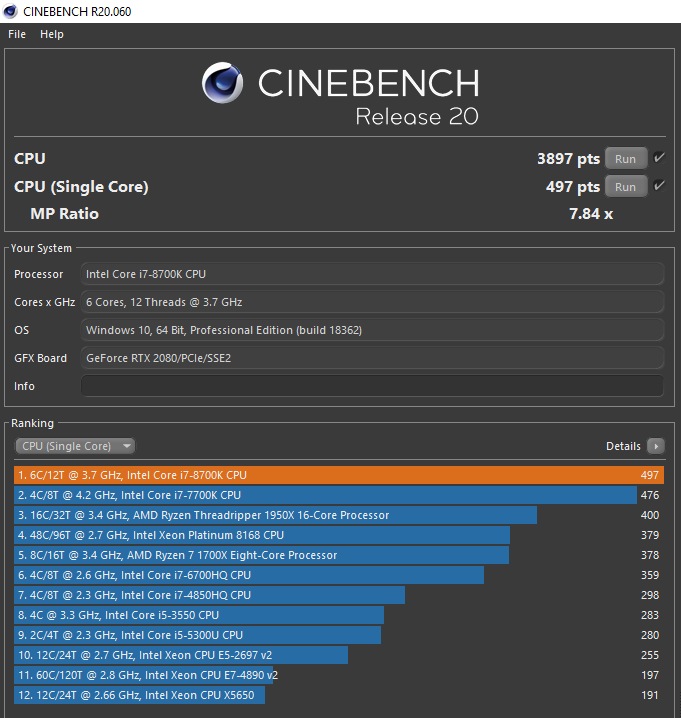Click the Cinebench app icon in title bar
Viewport: 681px width, 718px height.
tap(10, 11)
